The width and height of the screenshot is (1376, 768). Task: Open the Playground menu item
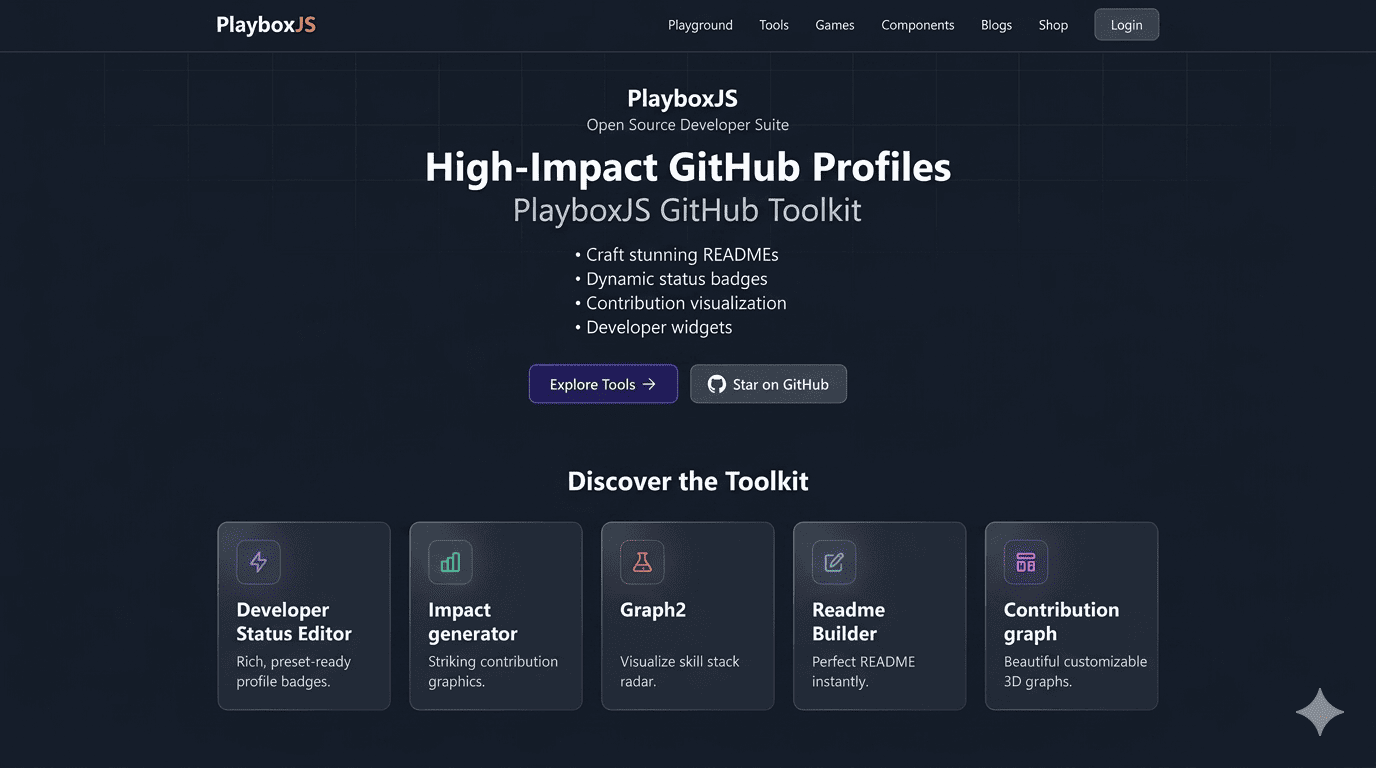[x=700, y=24]
